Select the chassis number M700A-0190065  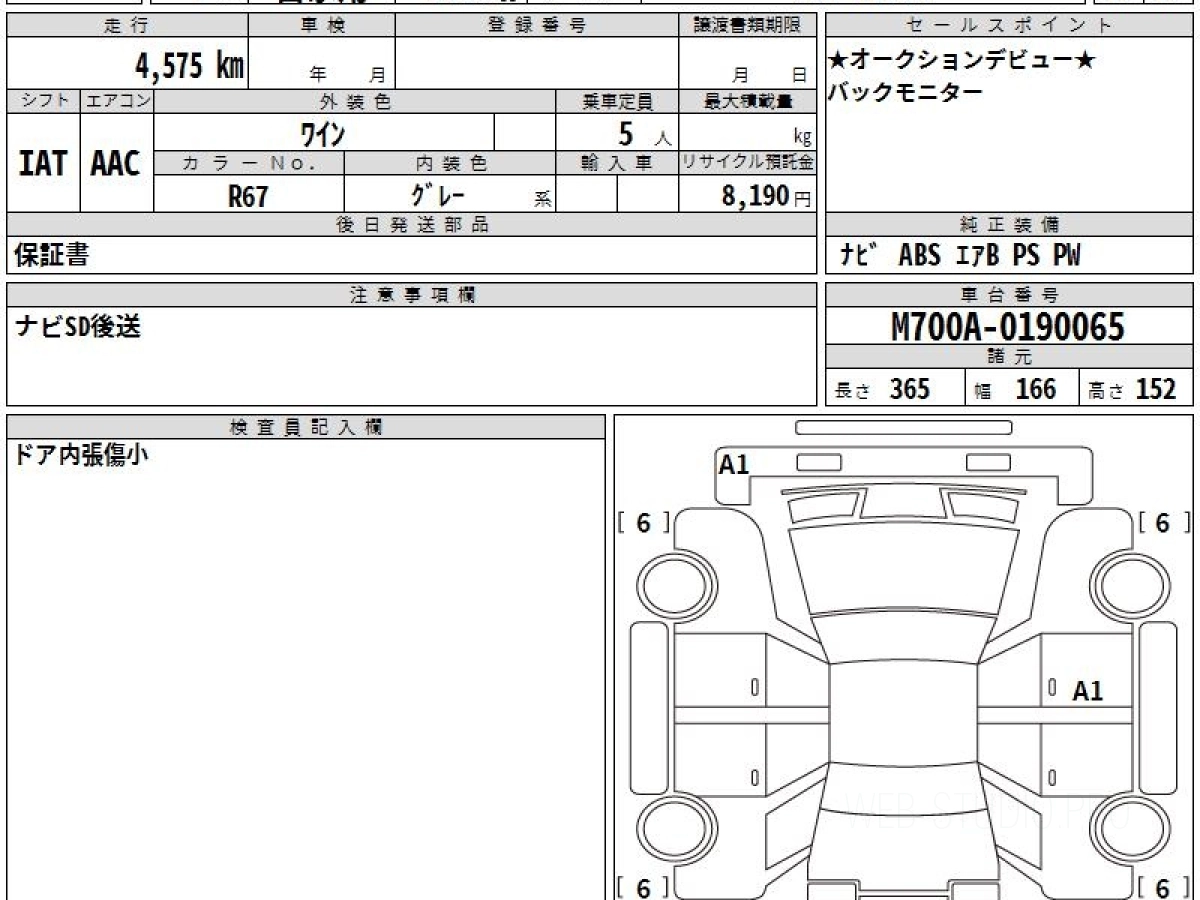click(1008, 327)
